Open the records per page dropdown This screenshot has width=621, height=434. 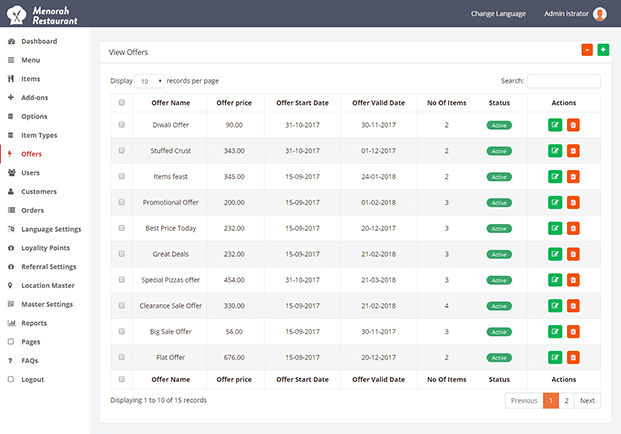point(150,81)
